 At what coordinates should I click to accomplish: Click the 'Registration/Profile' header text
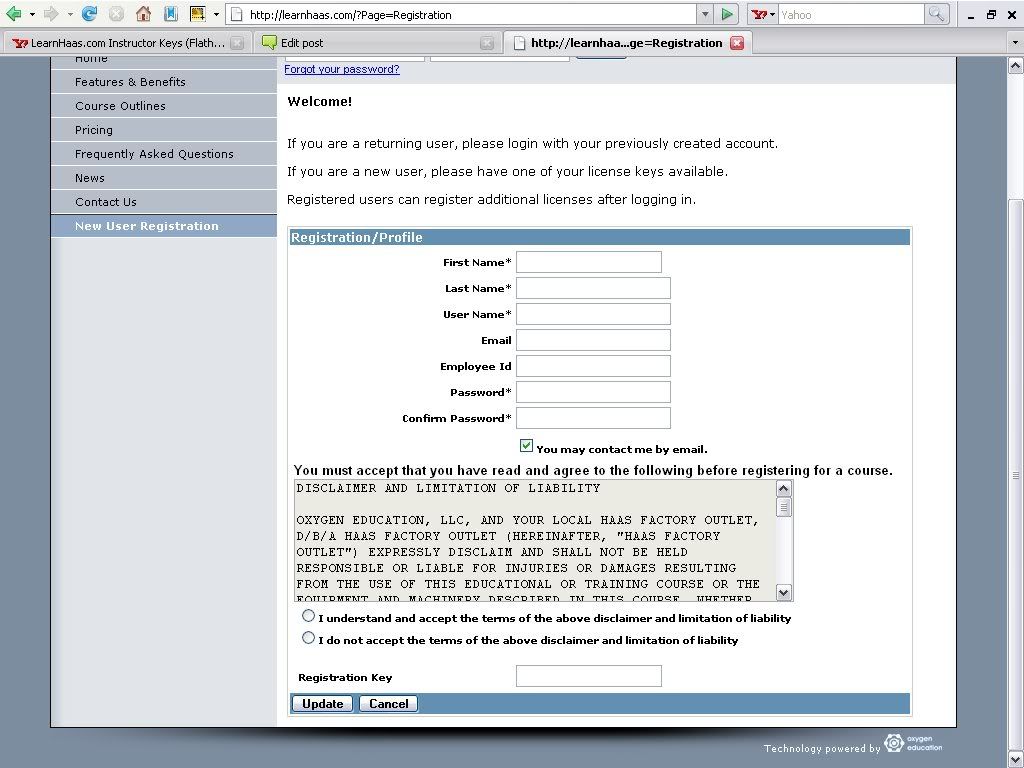(357, 238)
